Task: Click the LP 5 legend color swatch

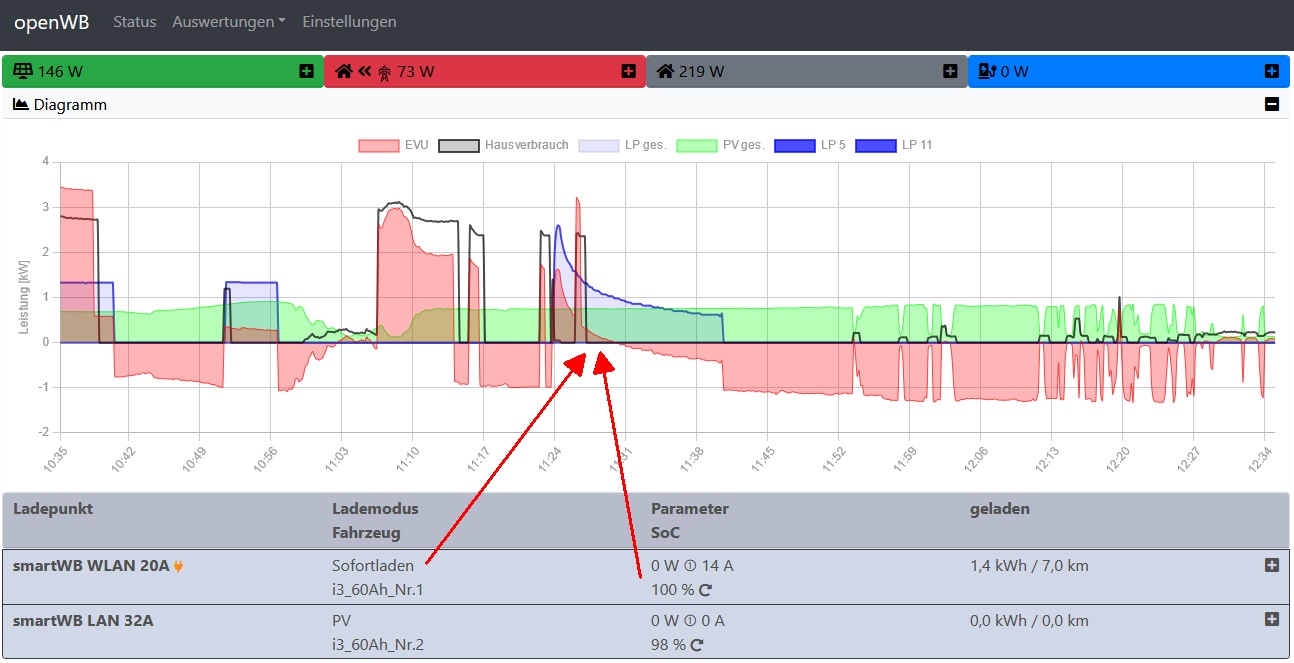Action: (795, 145)
